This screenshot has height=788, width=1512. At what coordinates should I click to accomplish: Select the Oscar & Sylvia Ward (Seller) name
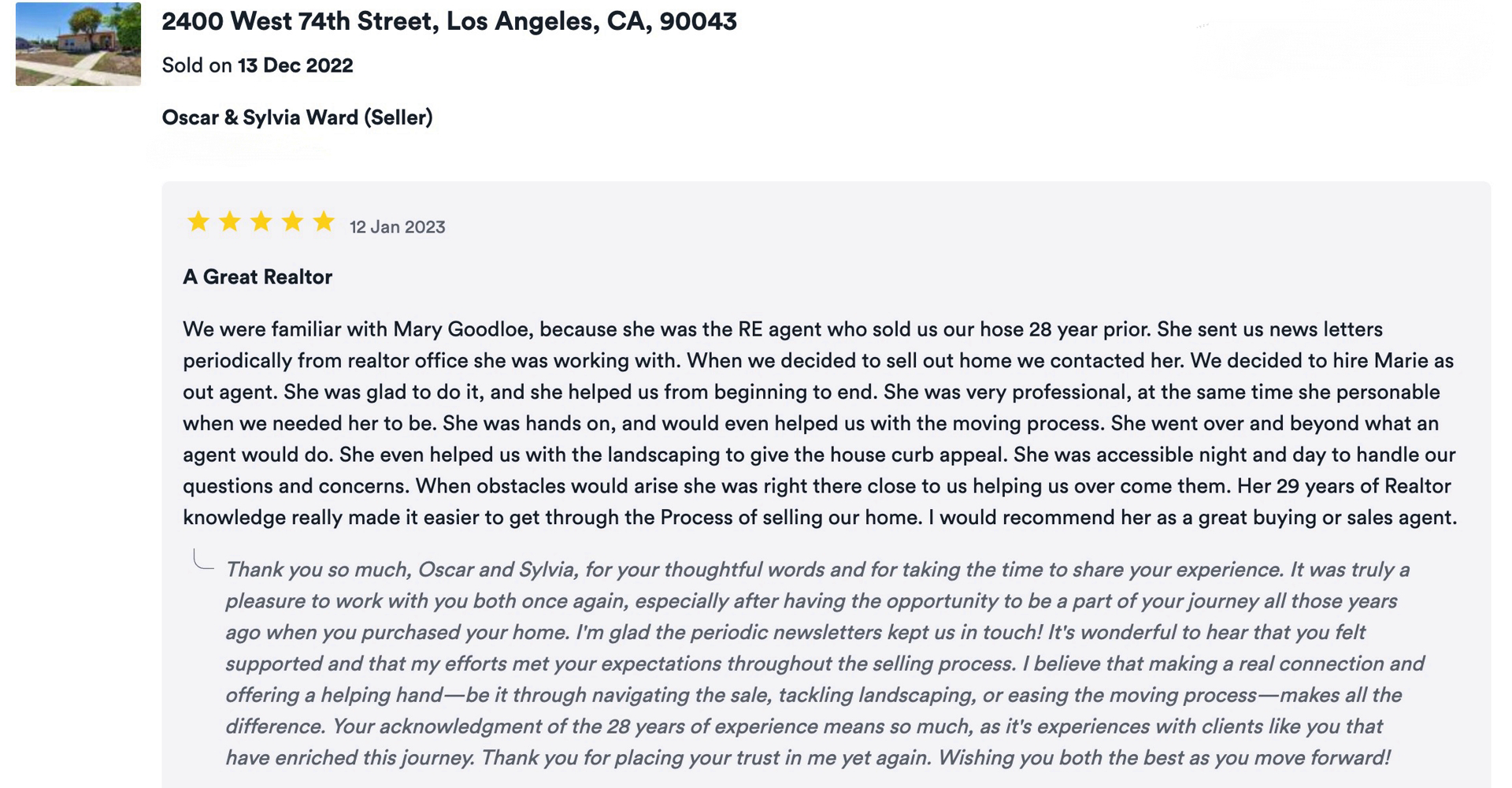297,117
